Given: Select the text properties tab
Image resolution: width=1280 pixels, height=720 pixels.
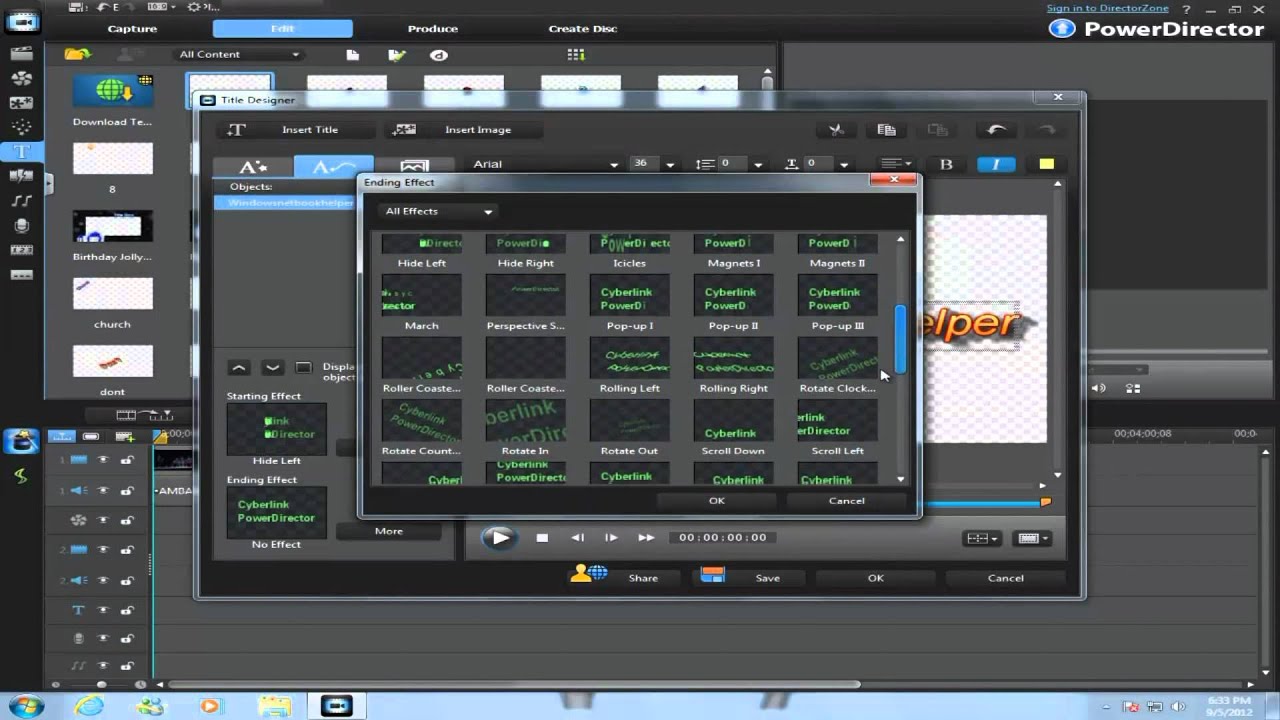Looking at the screenshot, I should click(253, 167).
